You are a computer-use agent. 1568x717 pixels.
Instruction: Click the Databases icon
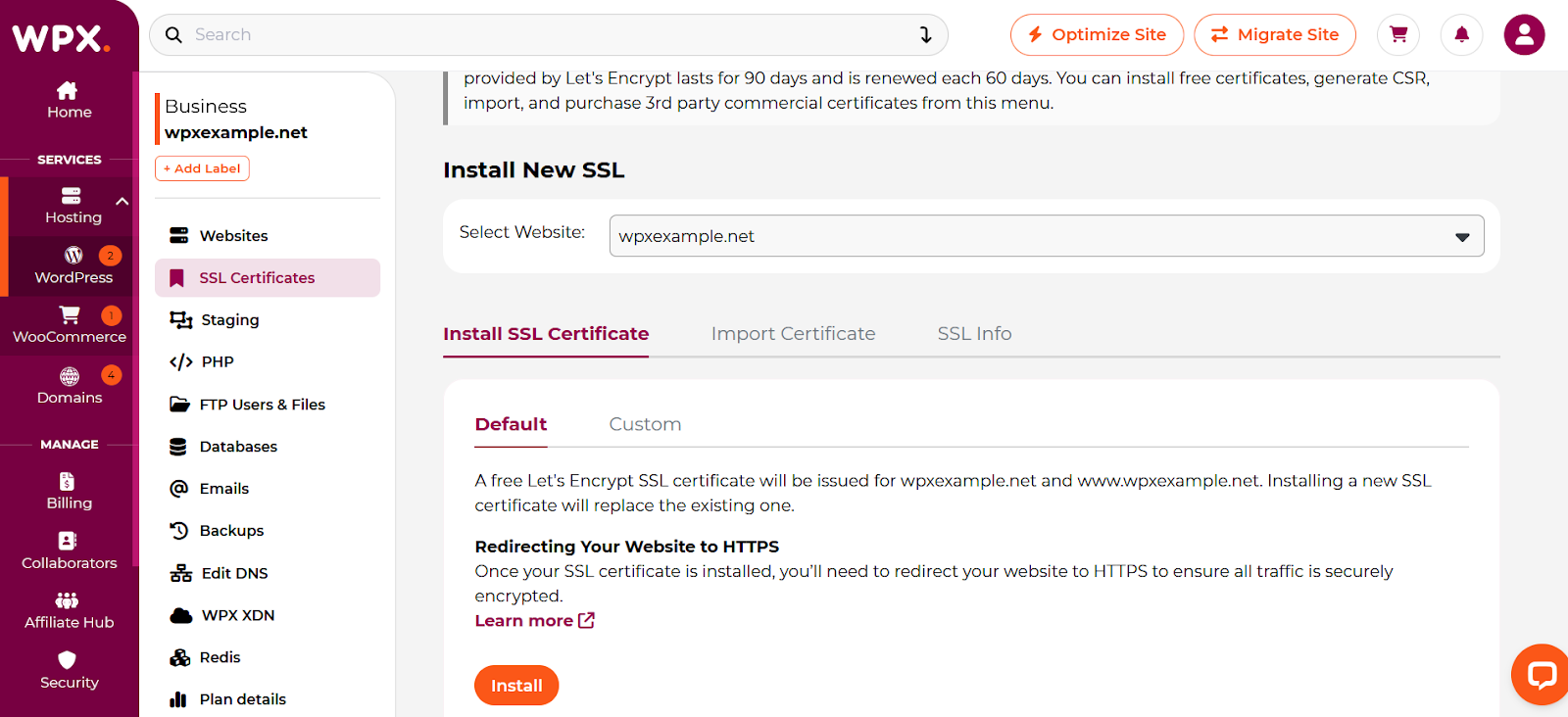pyautogui.click(x=178, y=447)
